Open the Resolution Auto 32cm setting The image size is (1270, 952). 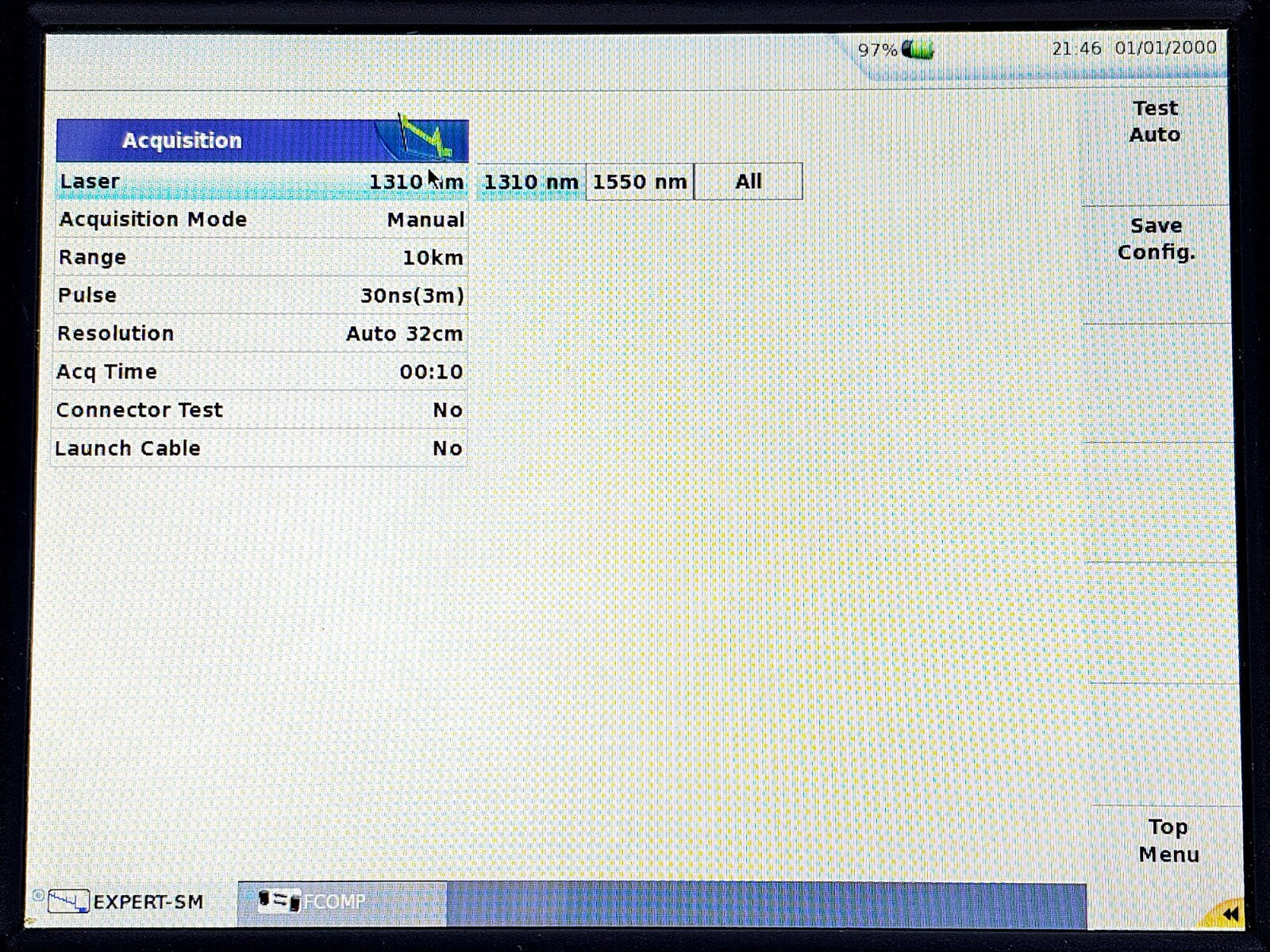[x=261, y=334]
